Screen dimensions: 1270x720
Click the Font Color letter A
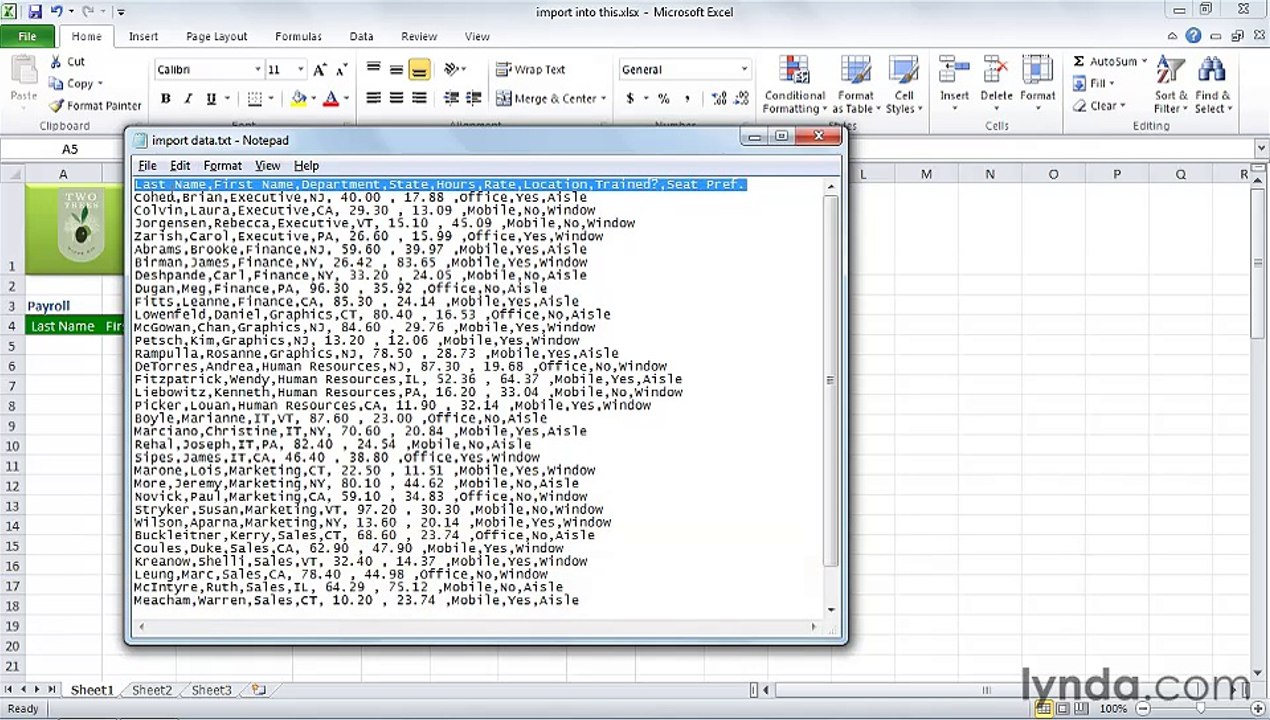point(329,99)
